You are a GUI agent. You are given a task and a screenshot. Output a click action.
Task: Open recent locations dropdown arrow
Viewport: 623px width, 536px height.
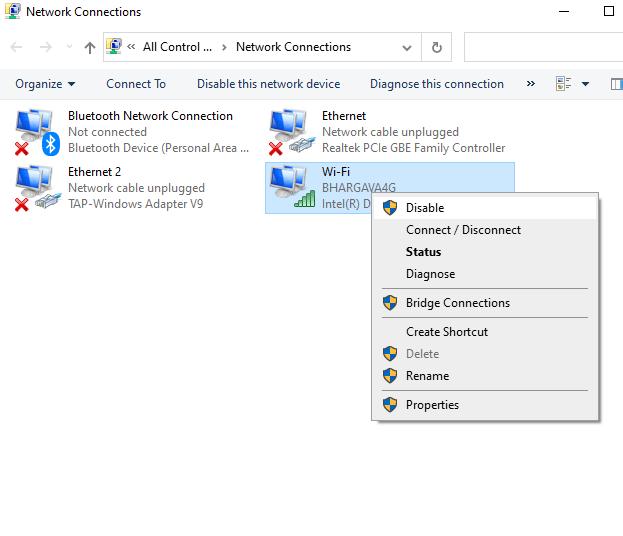[69, 47]
